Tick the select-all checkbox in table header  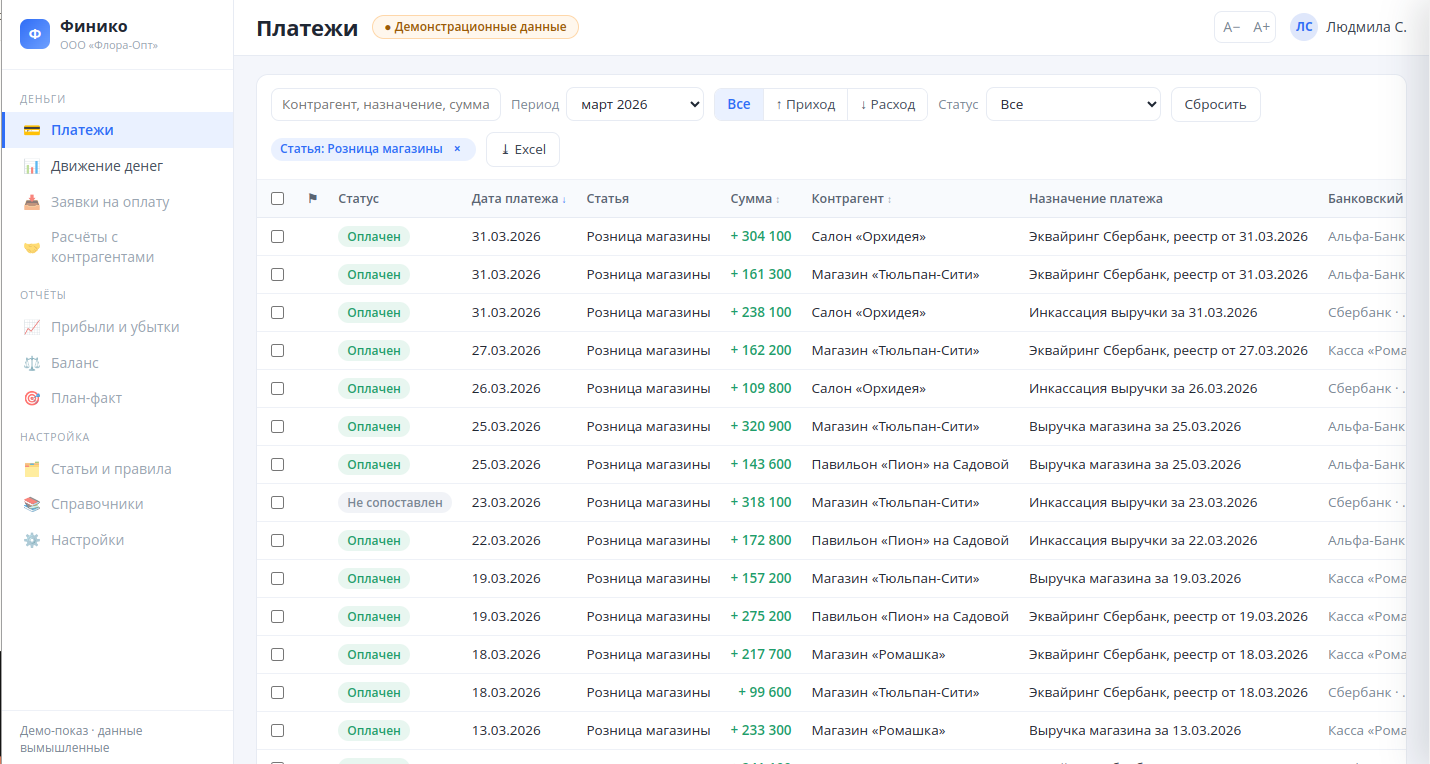pos(278,199)
